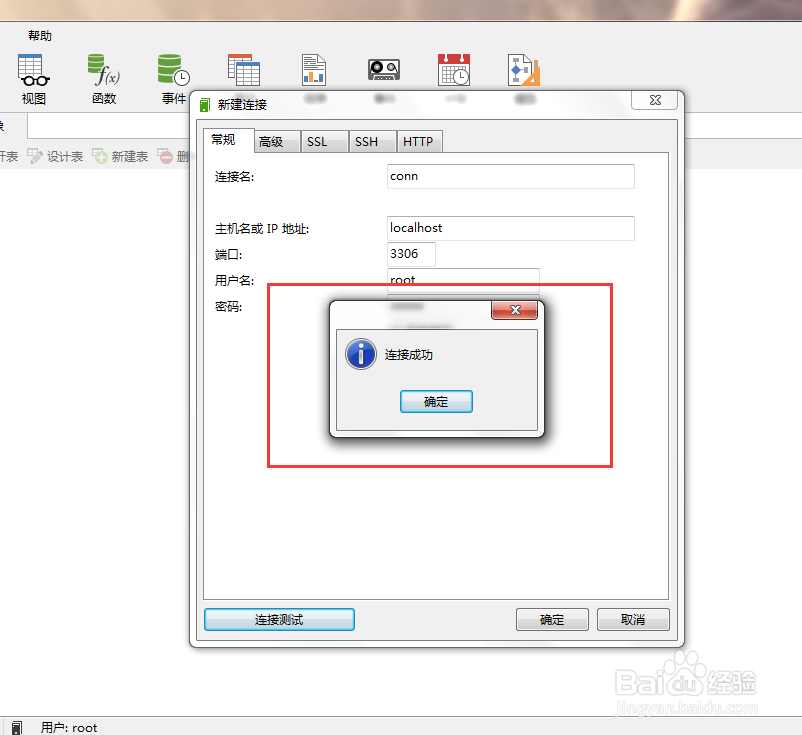Screen dimensions: 802x735
Task: Click inside the 连接名 field showing conn
Action: pos(510,176)
